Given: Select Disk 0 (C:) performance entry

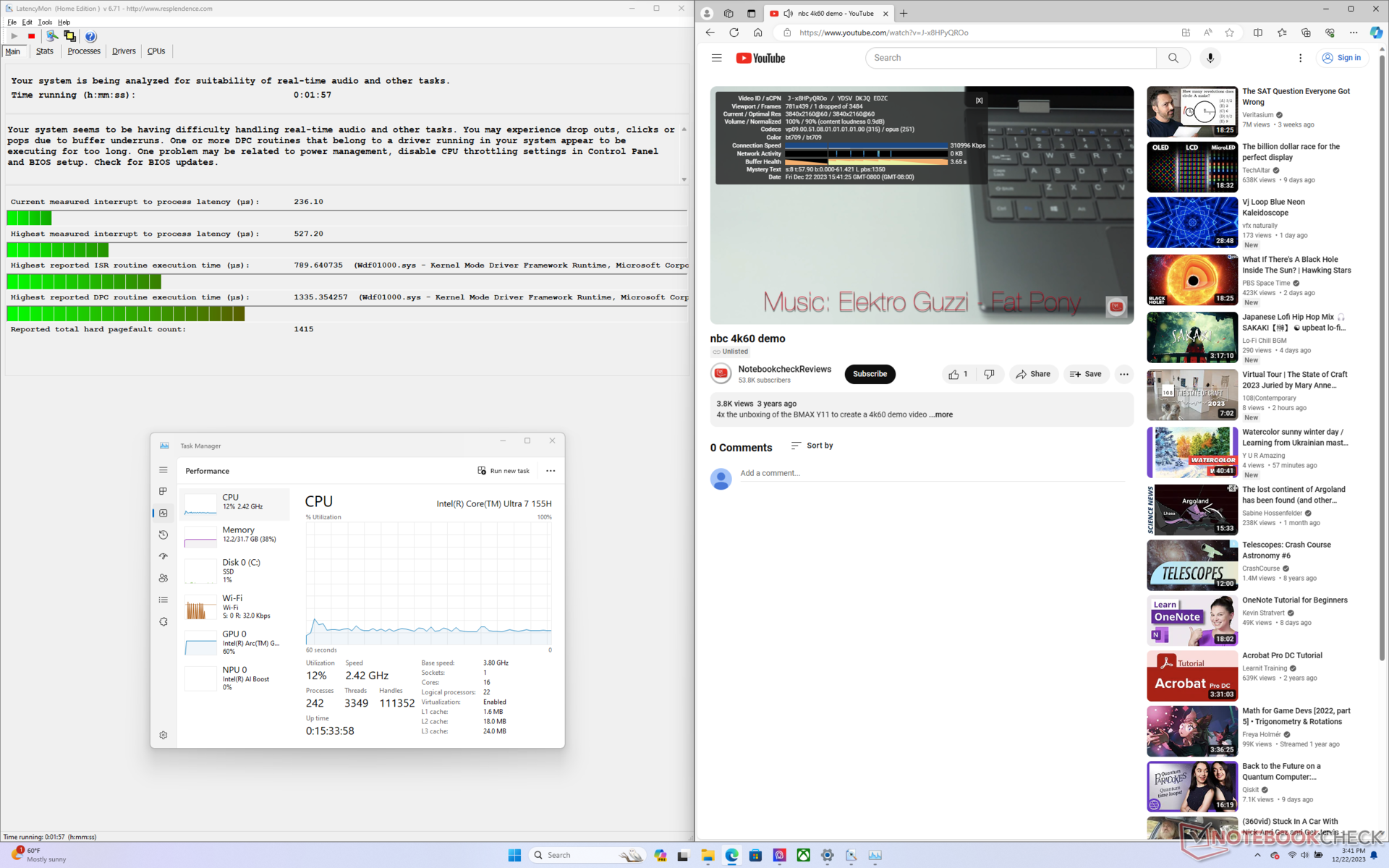Looking at the screenshot, I should [234, 571].
